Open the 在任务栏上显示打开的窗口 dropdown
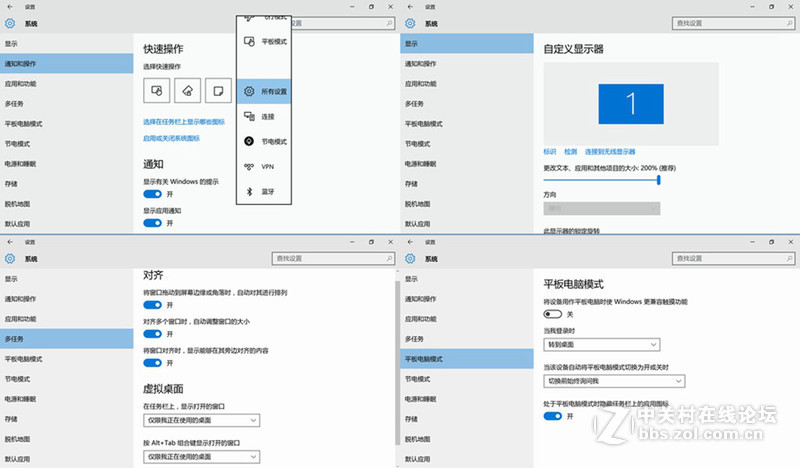This screenshot has height=468, width=800. tap(202, 420)
